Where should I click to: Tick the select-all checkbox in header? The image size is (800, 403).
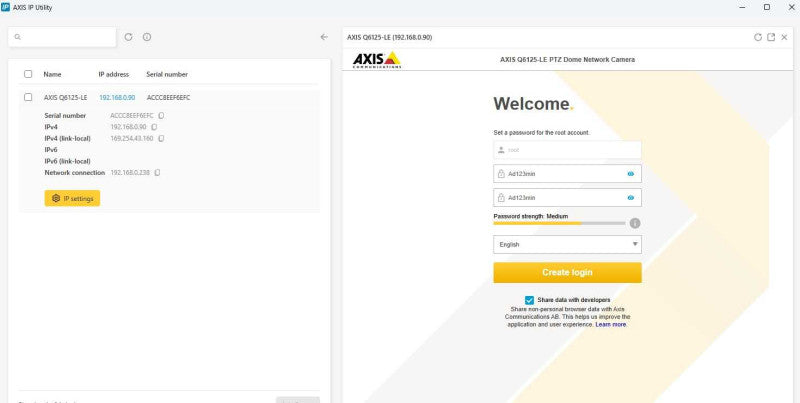[28, 74]
